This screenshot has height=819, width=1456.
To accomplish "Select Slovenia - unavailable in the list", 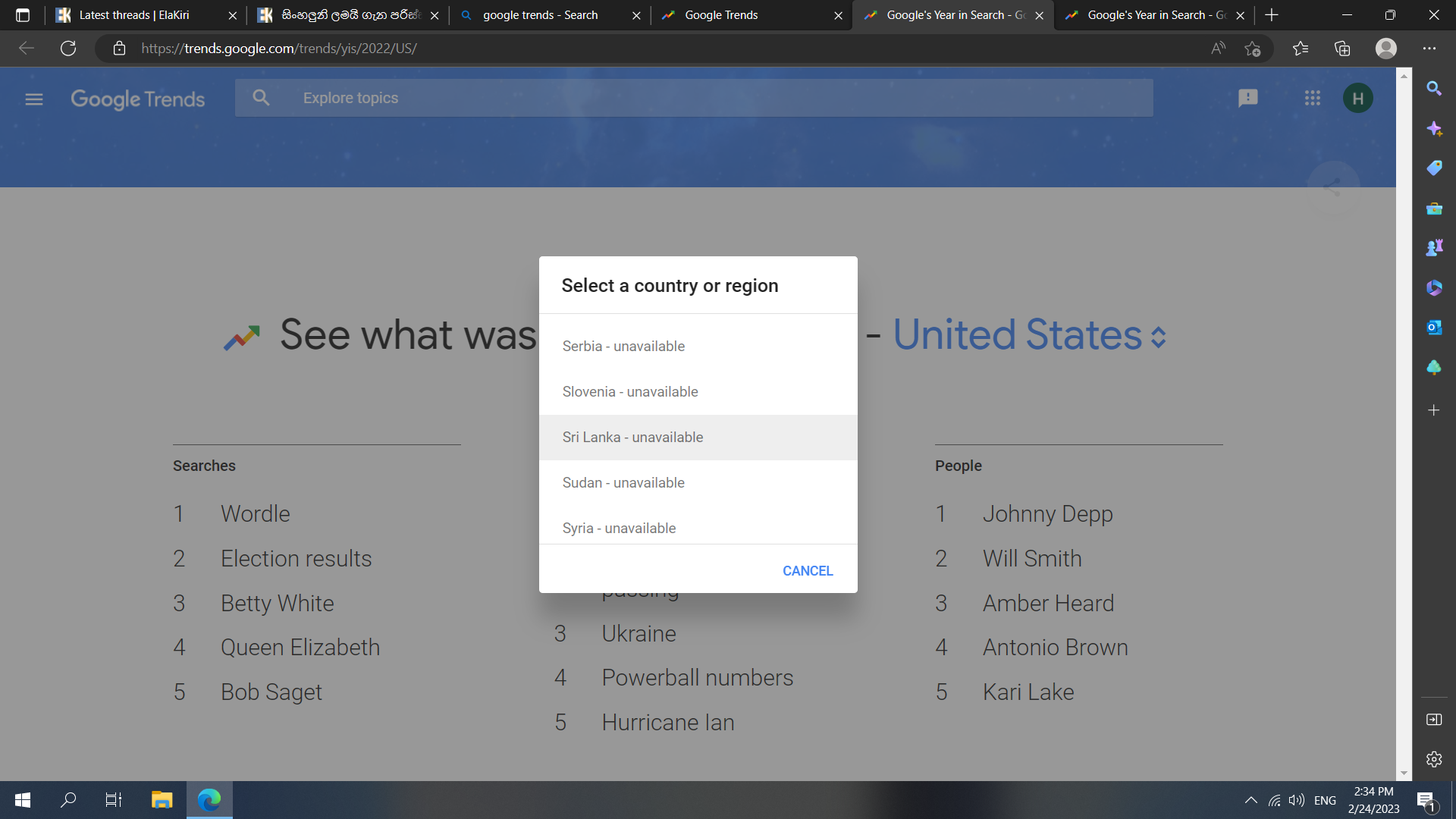I will point(698,392).
